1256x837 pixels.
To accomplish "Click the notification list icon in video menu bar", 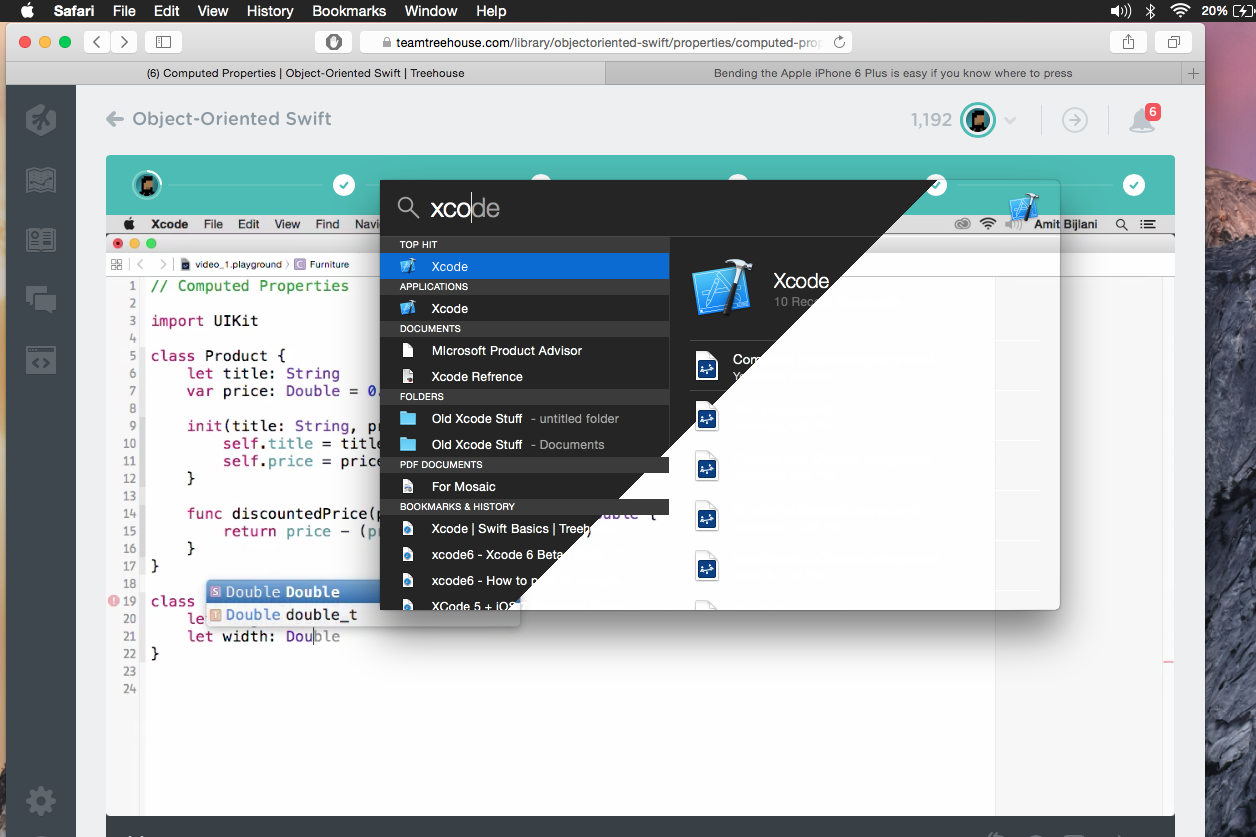I will (1148, 225).
